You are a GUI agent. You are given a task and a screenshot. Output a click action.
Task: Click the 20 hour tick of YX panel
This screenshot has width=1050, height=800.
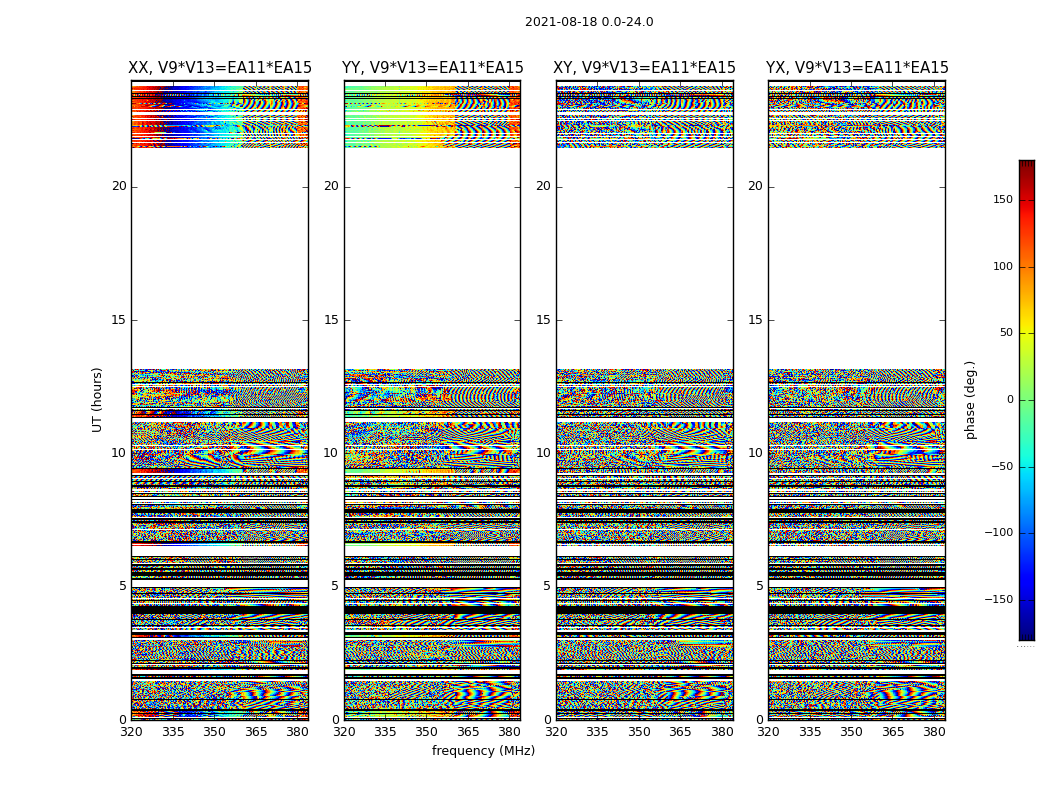pyautogui.click(x=755, y=186)
